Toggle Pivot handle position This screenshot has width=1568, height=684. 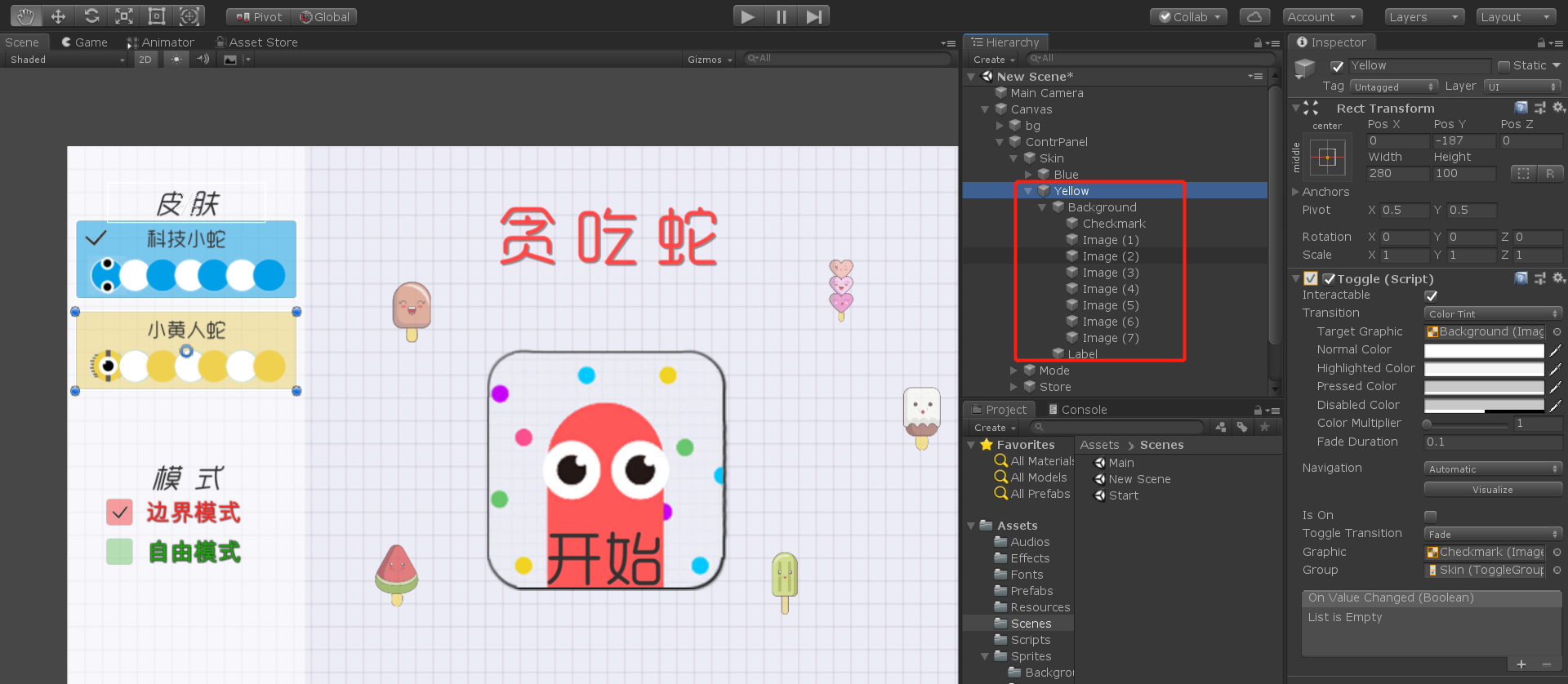pyautogui.click(x=259, y=17)
